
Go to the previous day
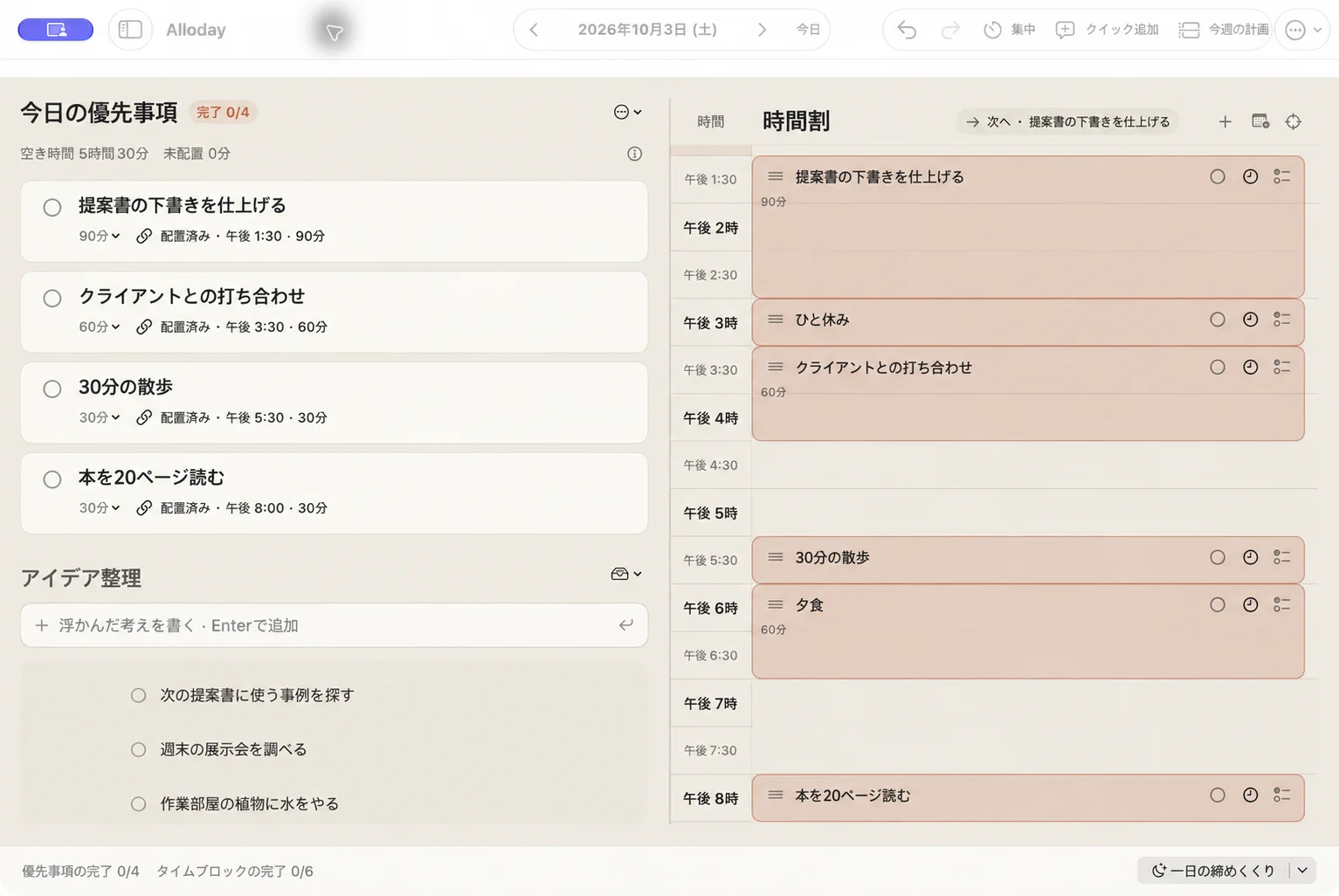tap(534, 30)
